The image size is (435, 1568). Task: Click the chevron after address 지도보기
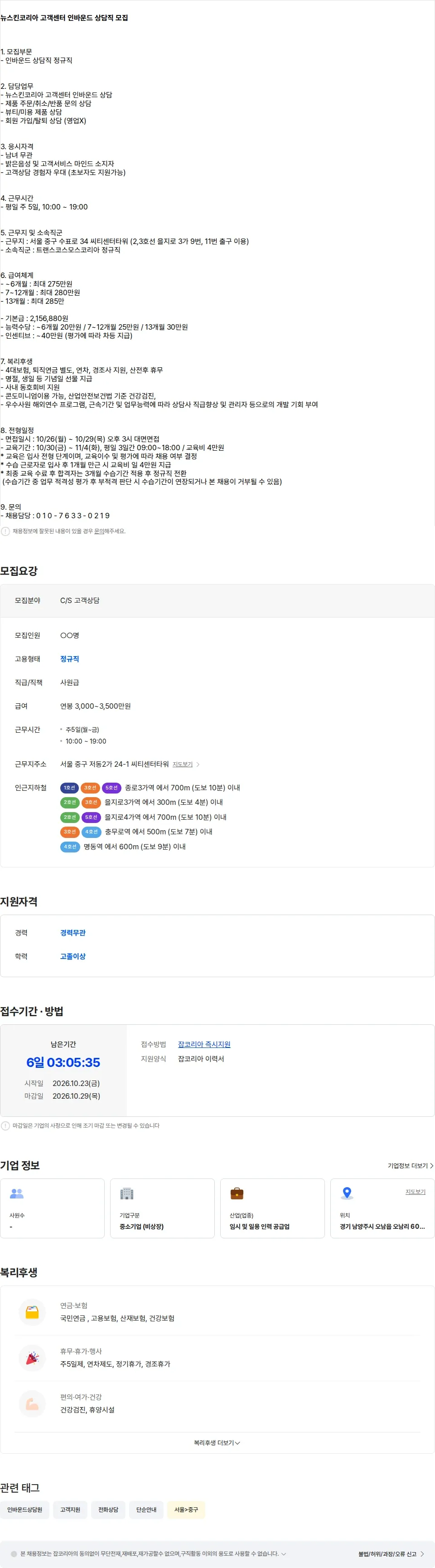(198, 765)
